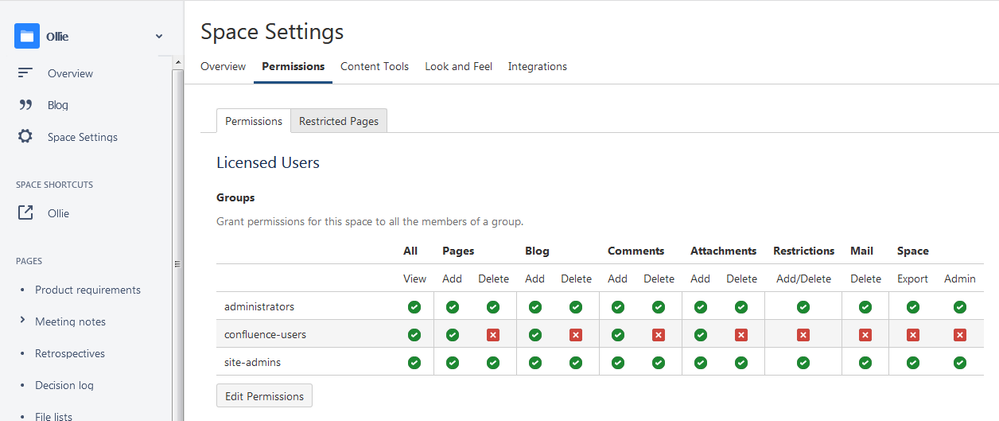Viewport: 999px width, 421px height.
Task: Click the Overview icon in sidebar
Action: (x=26, y=73)
